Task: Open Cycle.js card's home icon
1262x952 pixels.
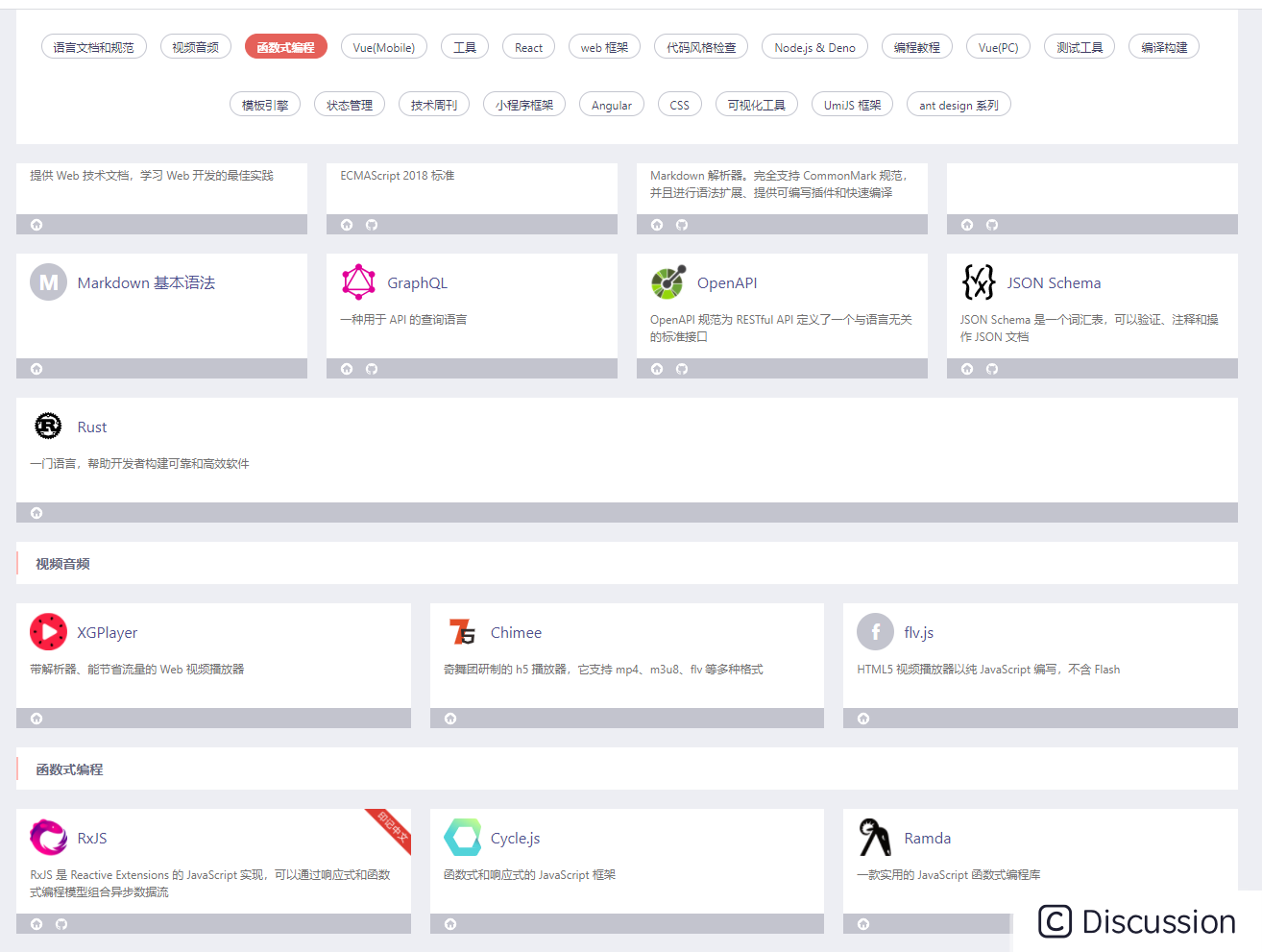Action: point(450,924)
